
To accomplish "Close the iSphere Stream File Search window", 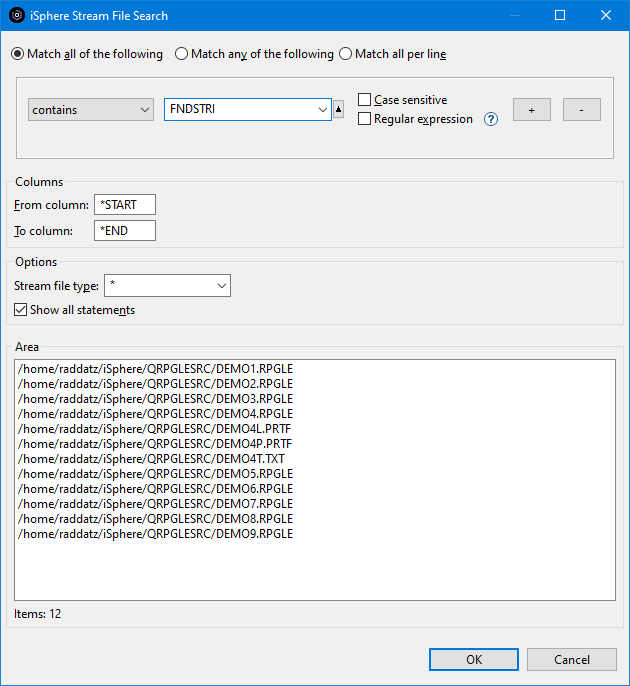I will tap(606, 15).
